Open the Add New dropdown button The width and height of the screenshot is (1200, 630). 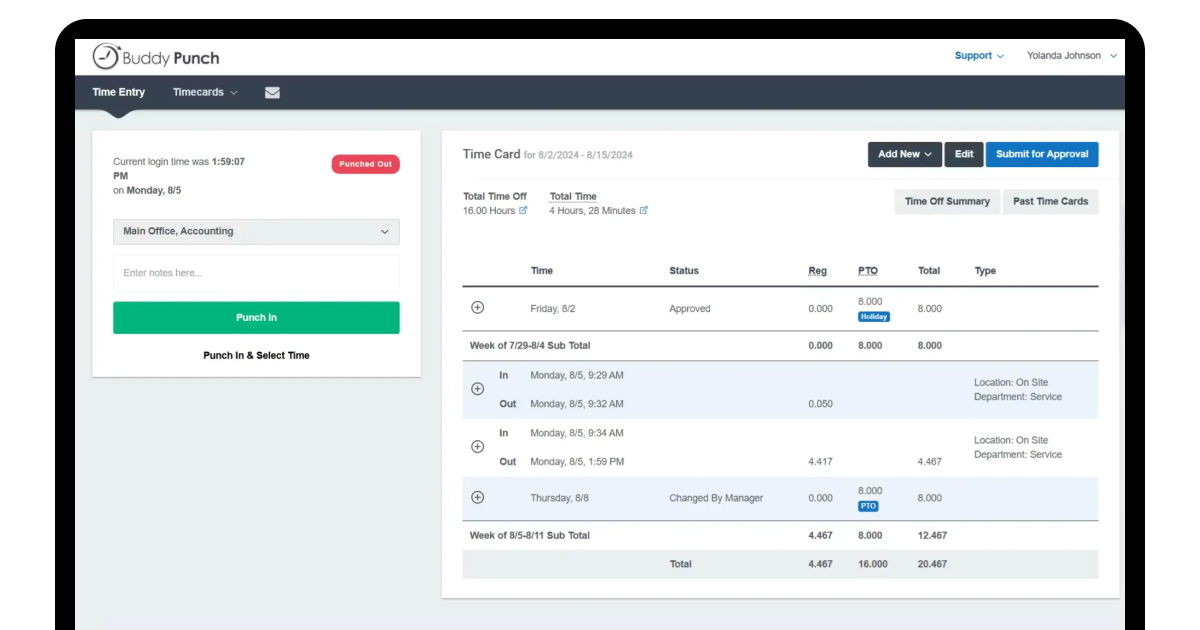(904, 154)
